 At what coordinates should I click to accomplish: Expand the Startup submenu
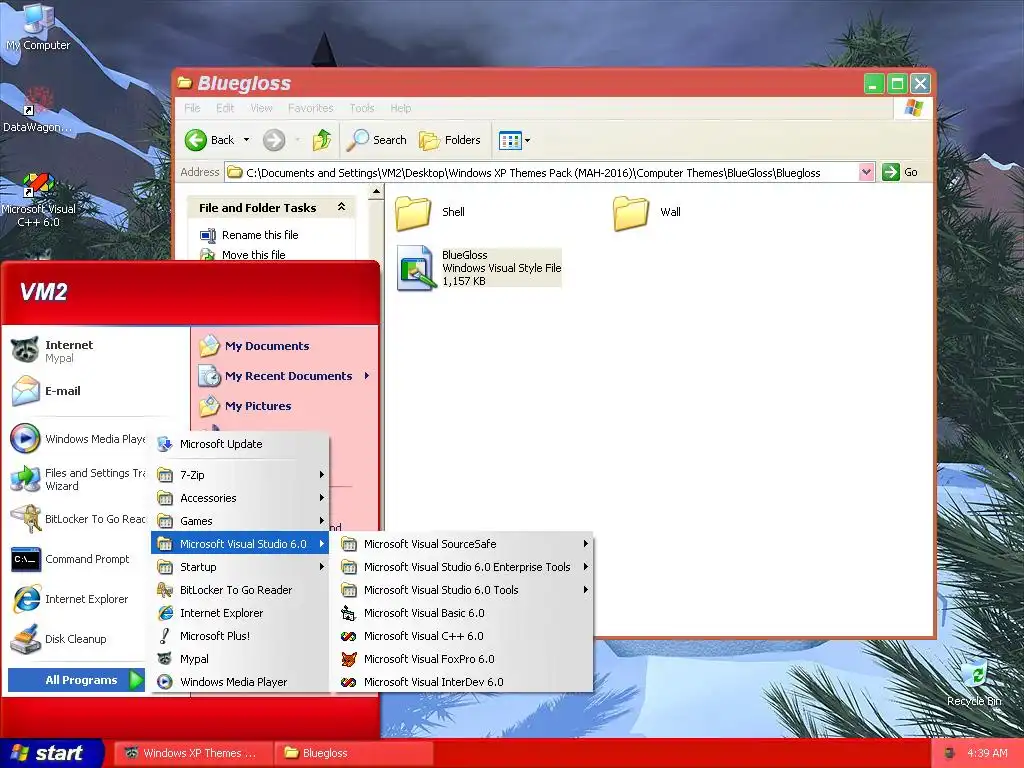pyautogui.click(x=240, y=567)
